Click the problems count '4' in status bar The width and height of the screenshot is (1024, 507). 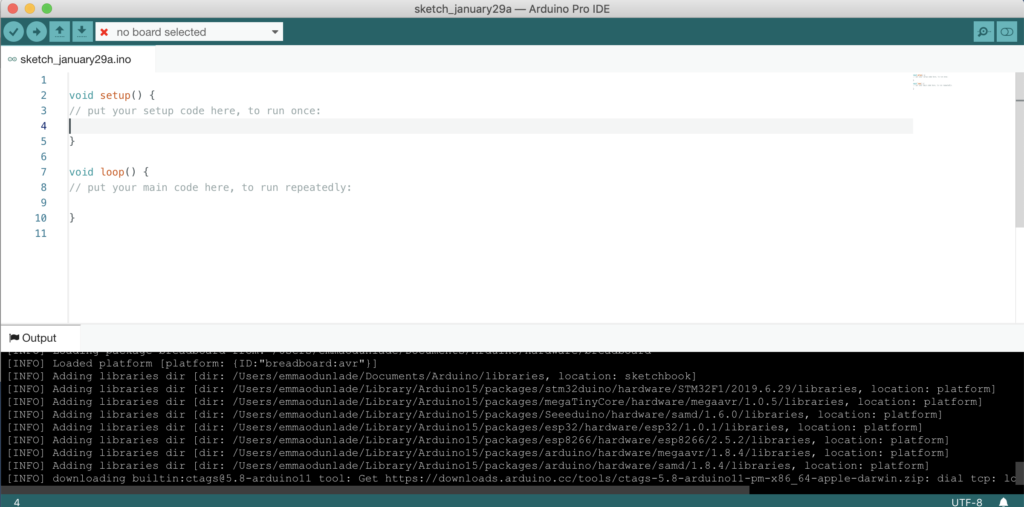click(x=17, y=501)
